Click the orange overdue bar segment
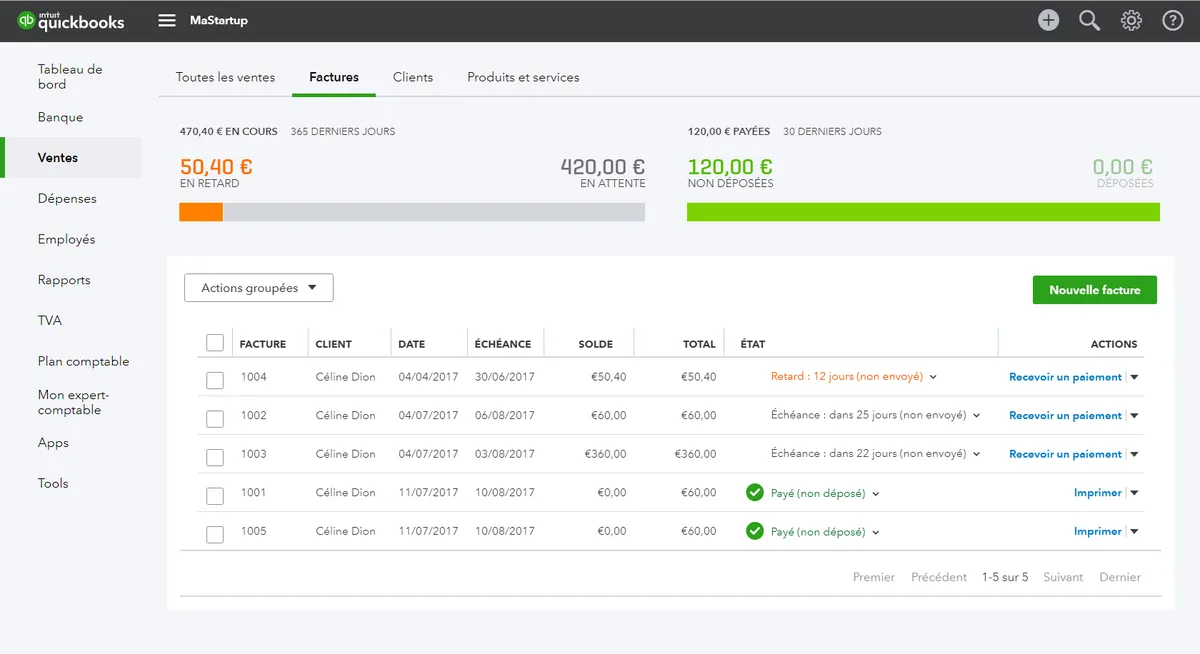 pos(201,212)
